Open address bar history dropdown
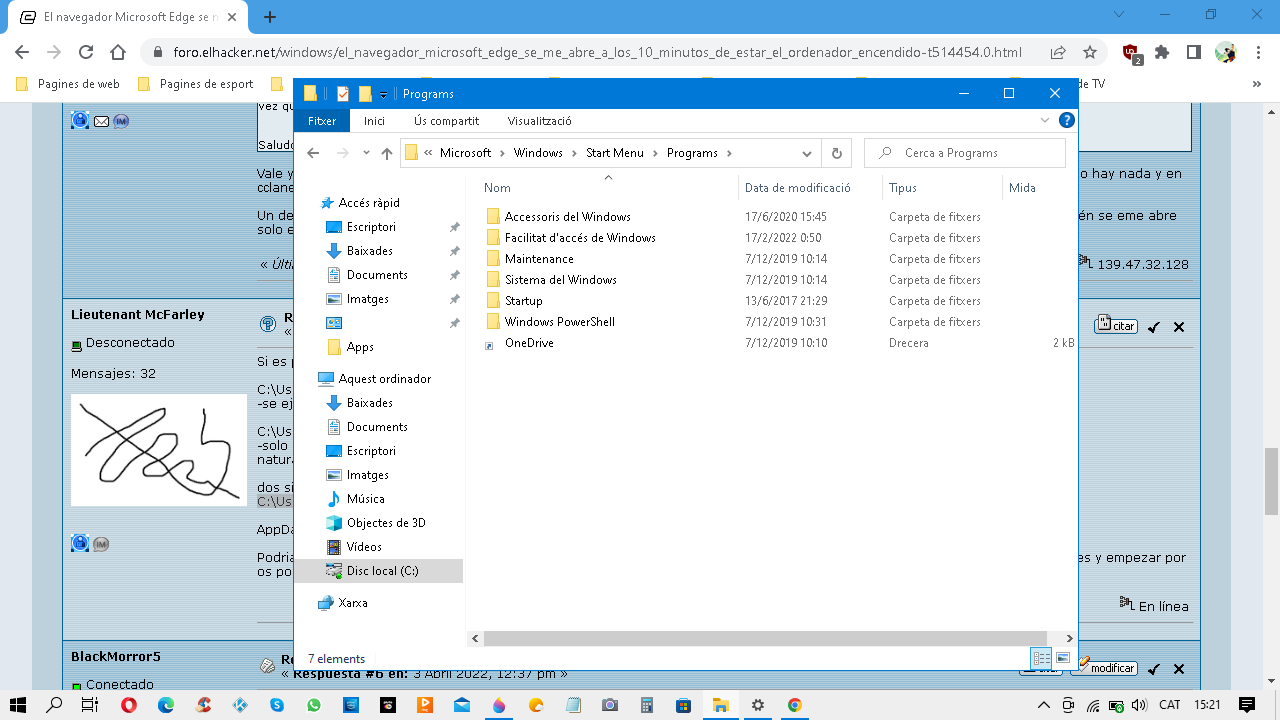Image resolution: width=1280 pixels, height=720 pixels. (x=807, y=153)
